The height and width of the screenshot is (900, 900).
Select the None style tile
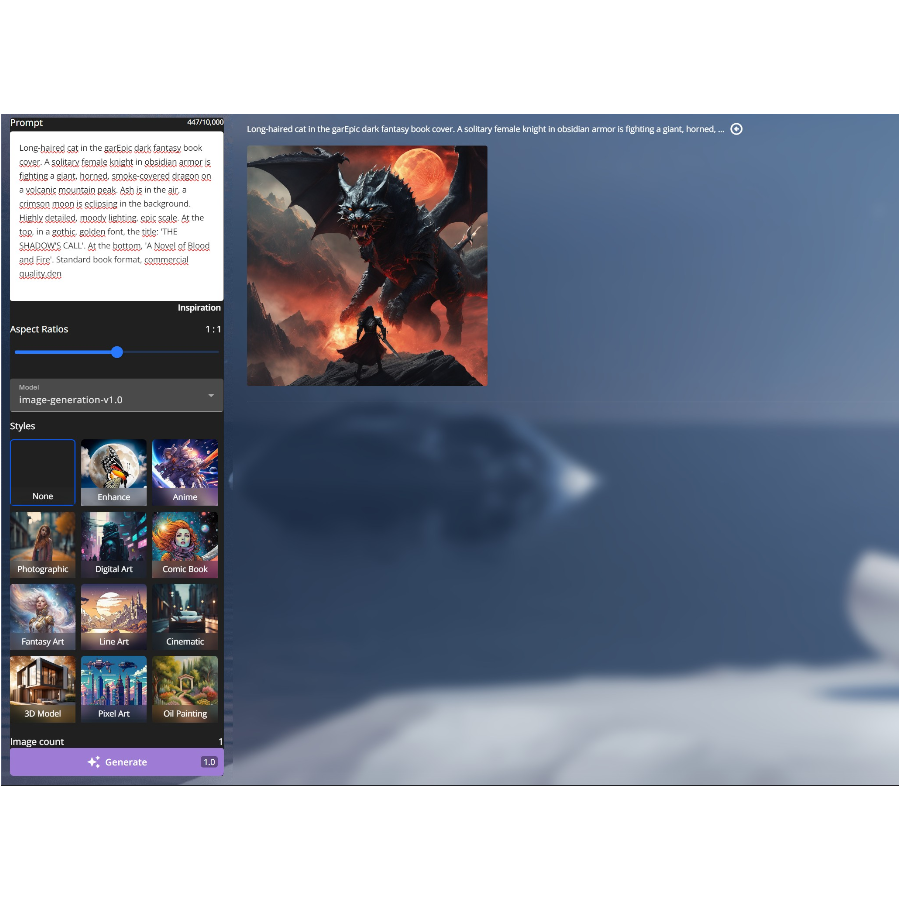pos(43,472)
